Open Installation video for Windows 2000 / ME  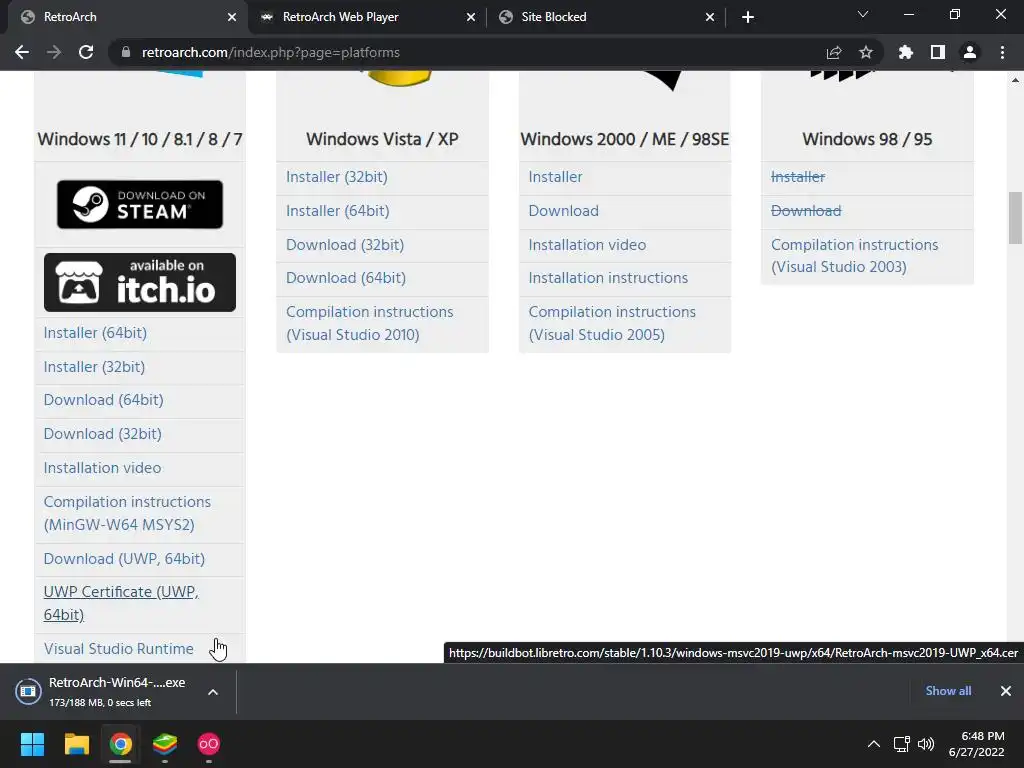pyautogui.click(x=588, y=245)
